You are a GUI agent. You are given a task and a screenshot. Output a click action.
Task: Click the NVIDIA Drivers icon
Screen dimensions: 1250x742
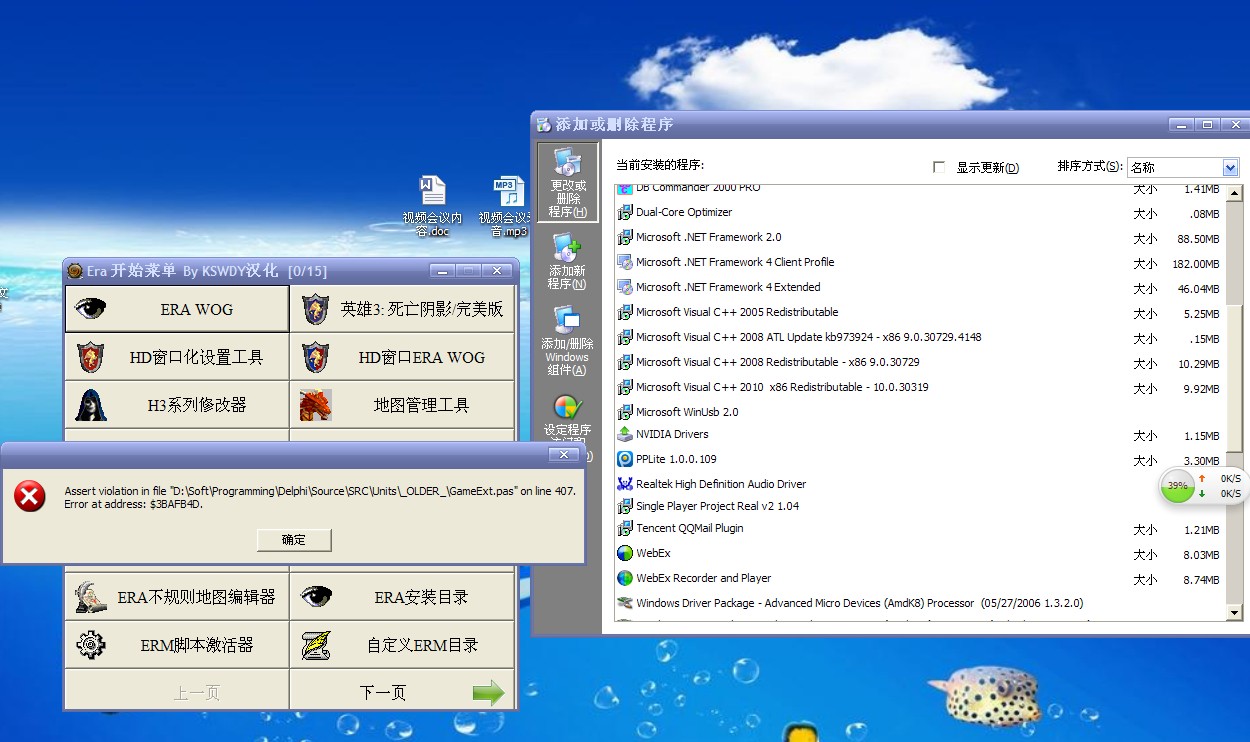click(x=625, y=434)
